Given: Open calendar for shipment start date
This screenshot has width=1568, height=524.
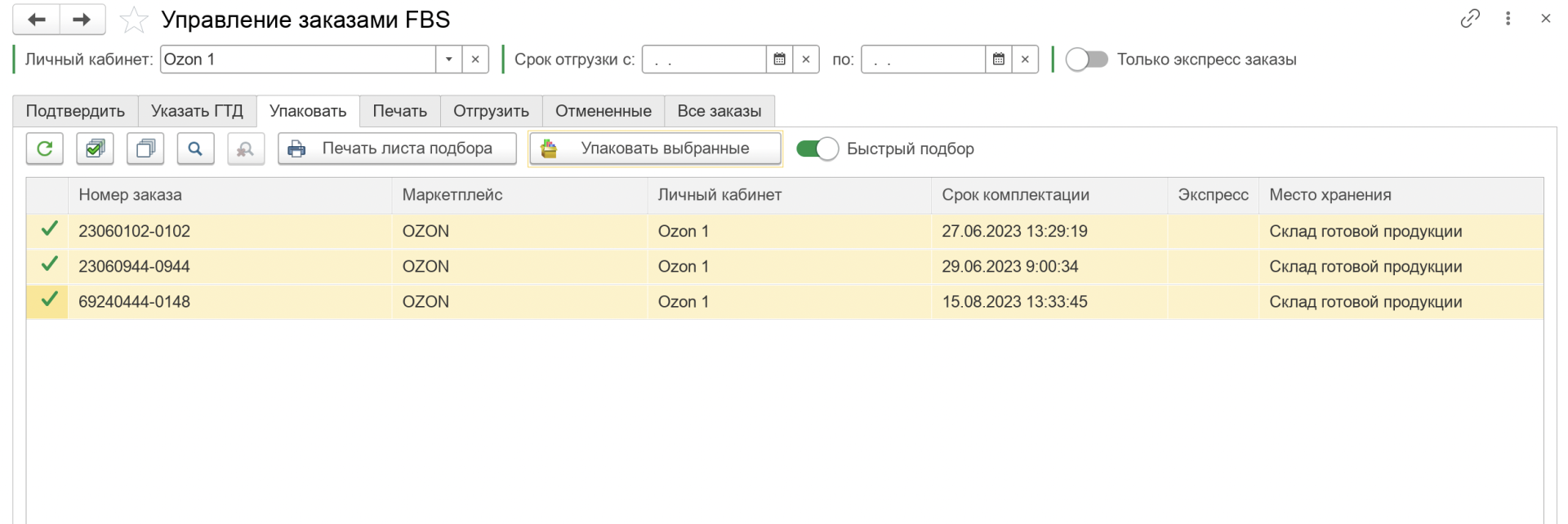Looking at the screenshot, I should pyautogui.click(x=780, y=60).
